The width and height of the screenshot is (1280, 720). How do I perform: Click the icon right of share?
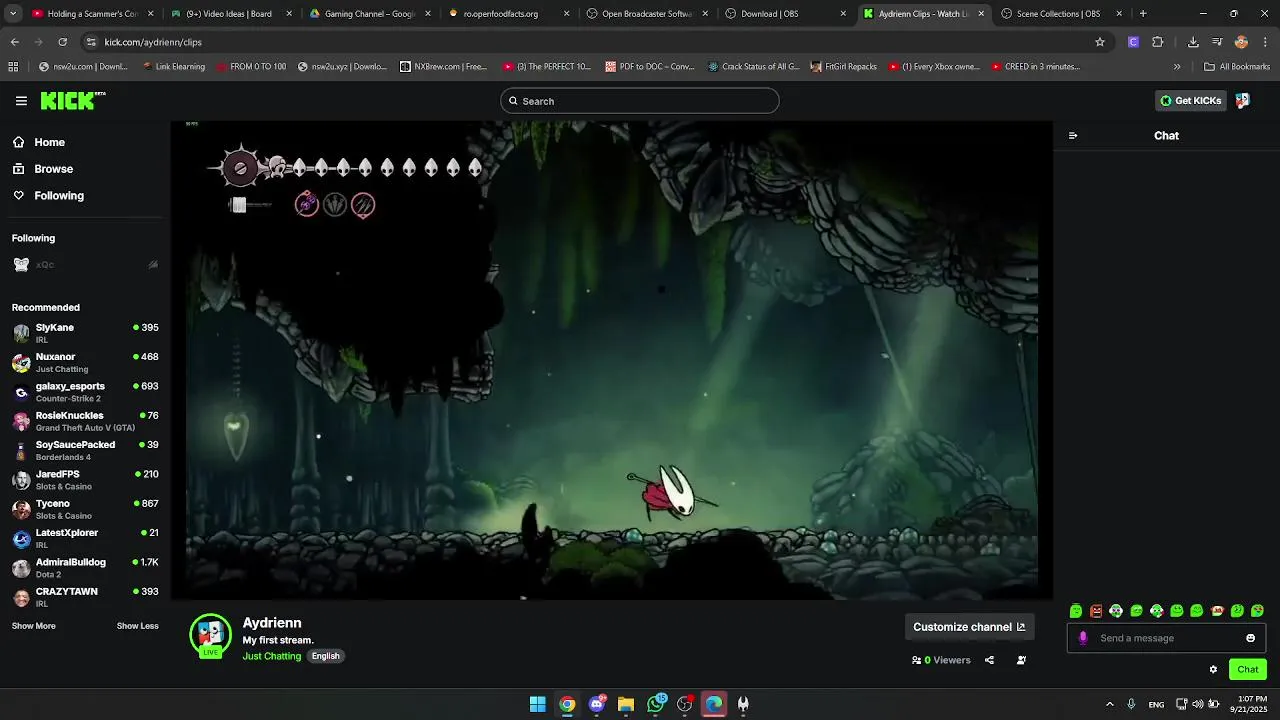click(x=1021, y=660)
